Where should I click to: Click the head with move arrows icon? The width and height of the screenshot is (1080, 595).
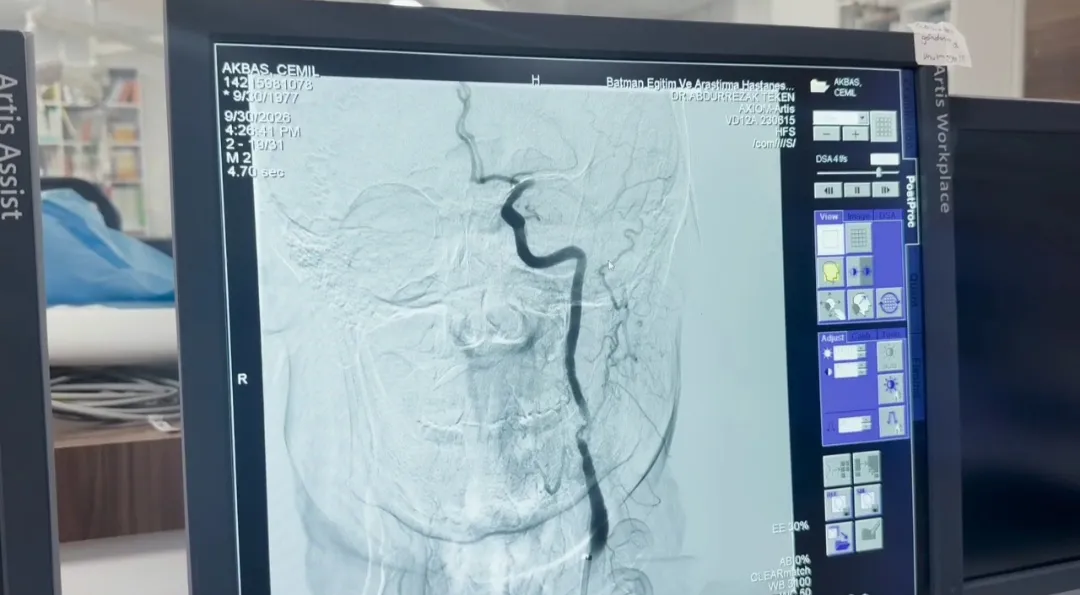click(x=832, y=306)
